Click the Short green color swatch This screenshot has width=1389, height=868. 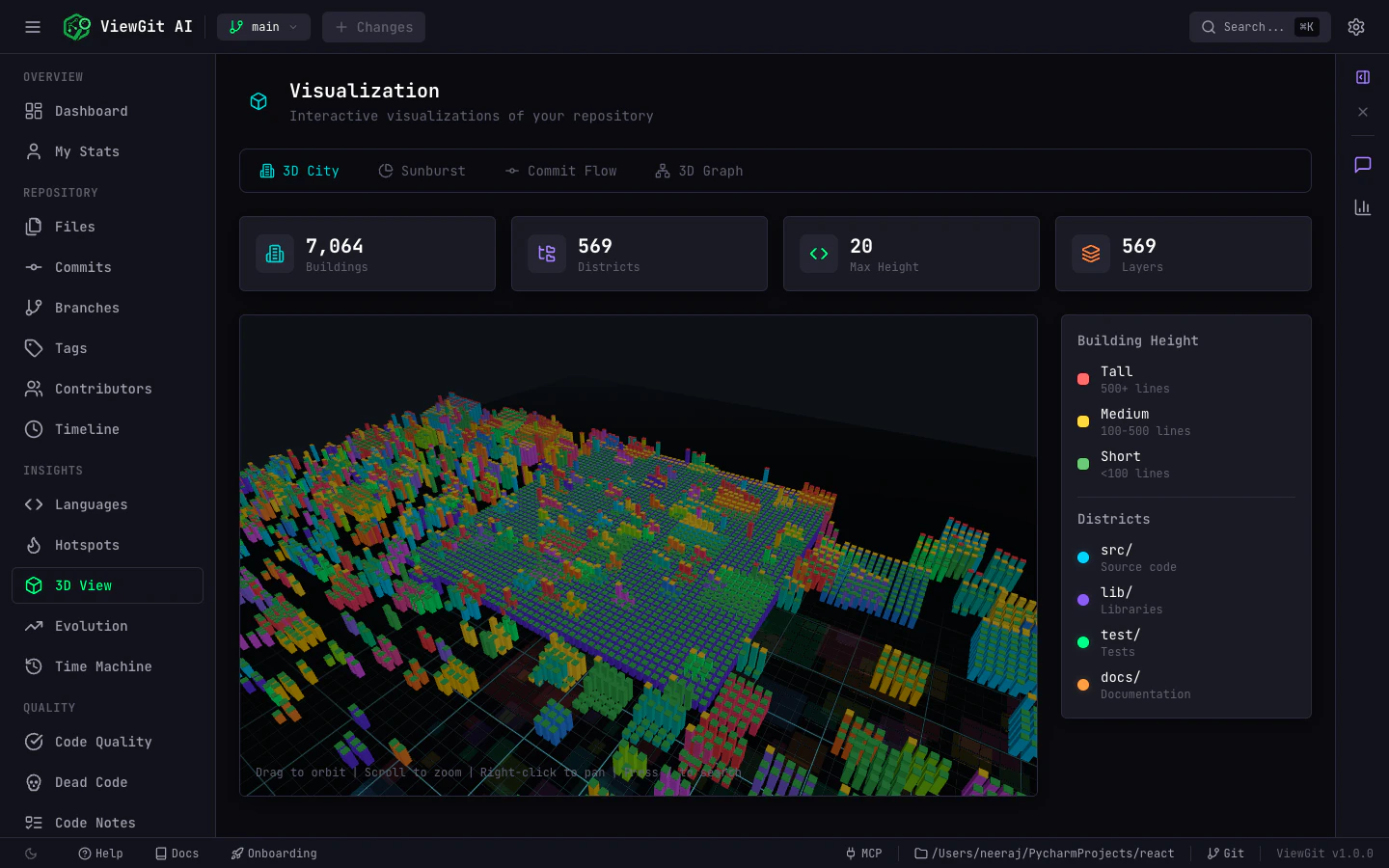[1083, 464]
